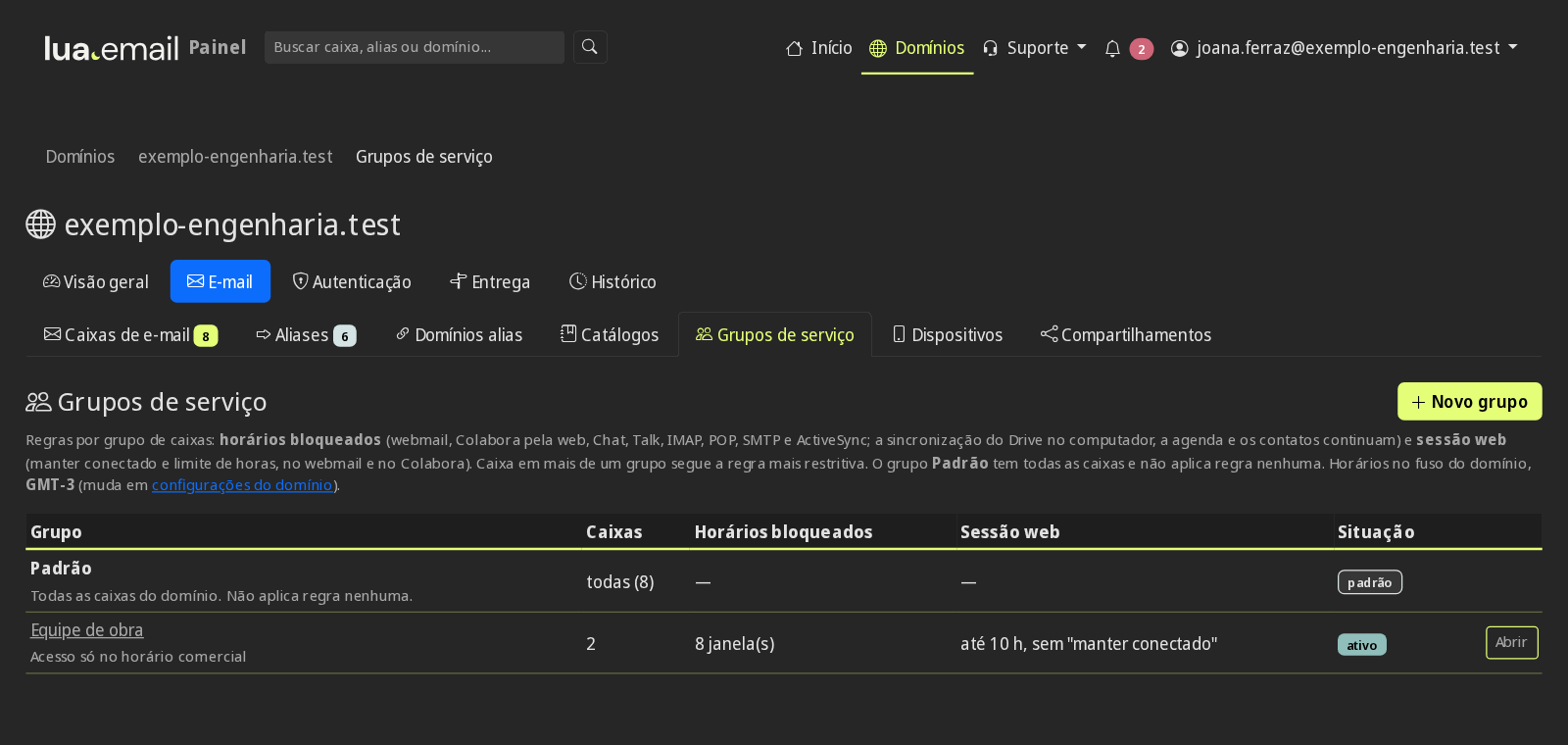Viewport: 1568px width, 745px height.
Task: Click the lua.email logo
Action: pos(112,48)
